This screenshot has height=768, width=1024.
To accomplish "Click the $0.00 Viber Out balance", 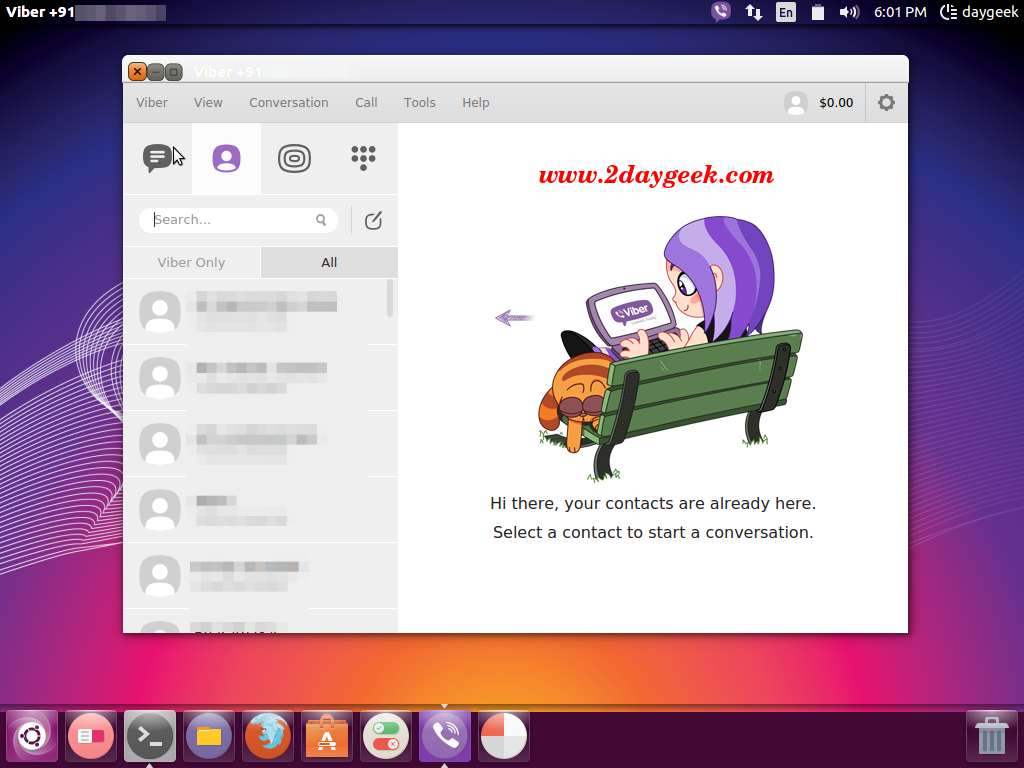I will (836, 103).
